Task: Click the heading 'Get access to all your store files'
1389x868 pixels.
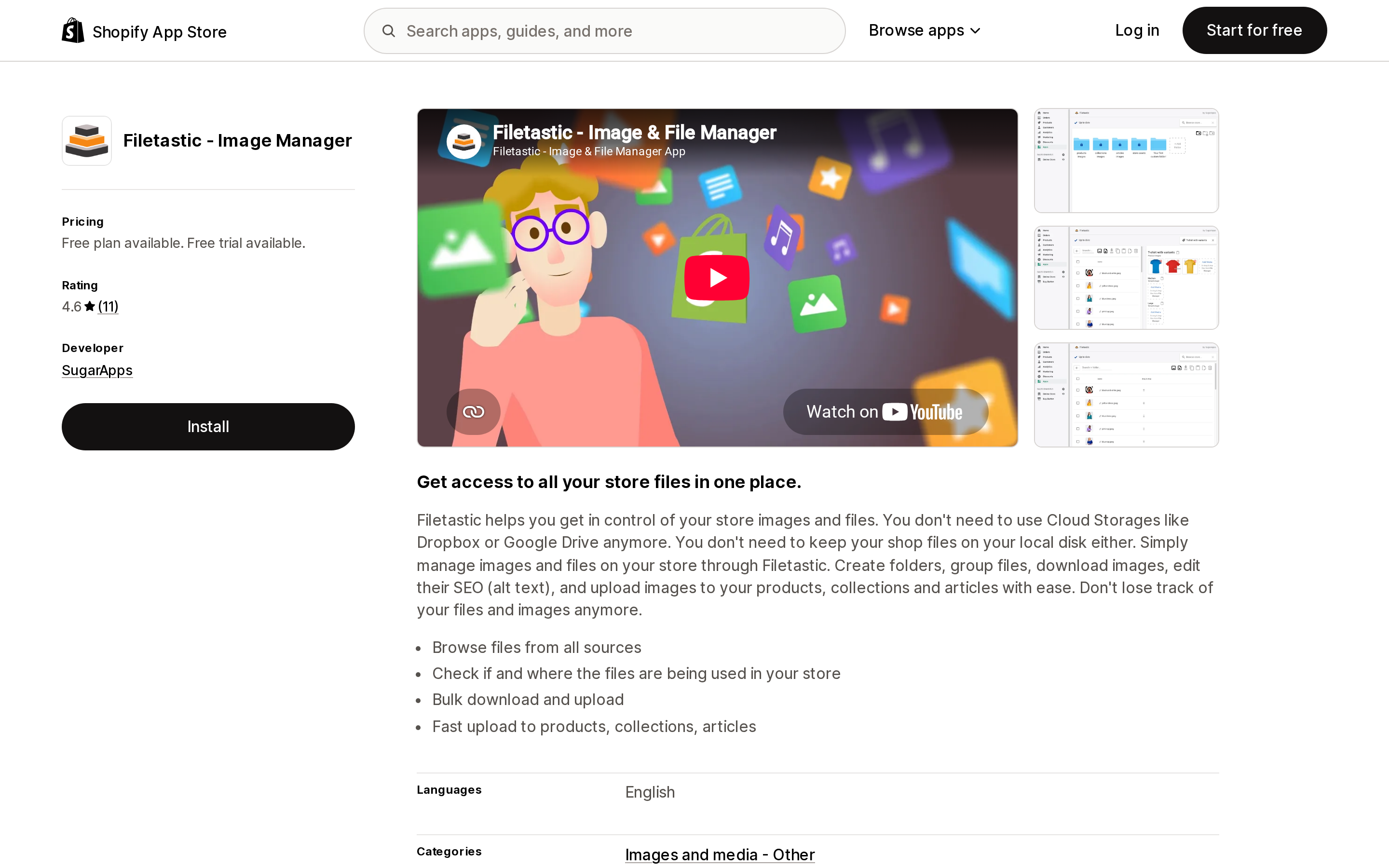Action: 609,482
